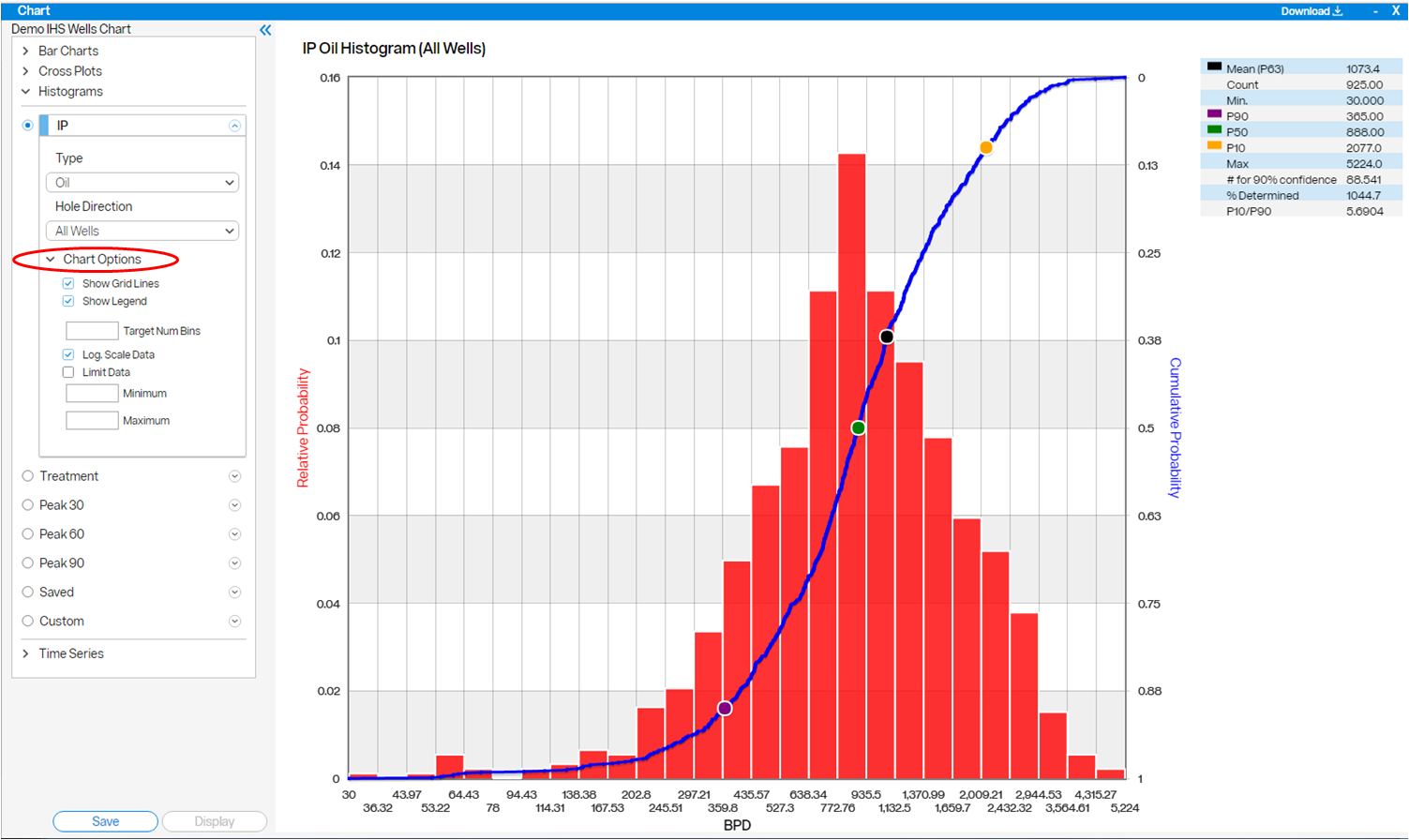Open the Type dropdown showing Oil
Screen dimensions: 1409x840
pos(142,183)
